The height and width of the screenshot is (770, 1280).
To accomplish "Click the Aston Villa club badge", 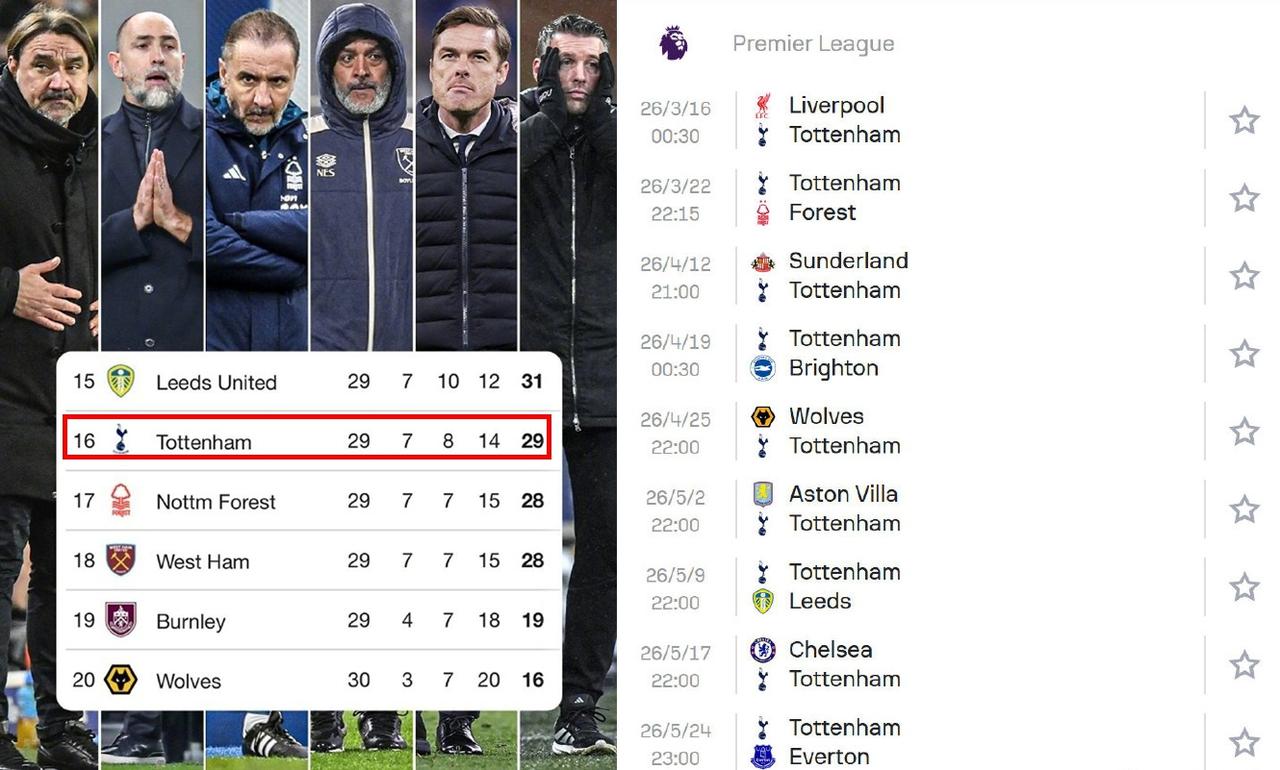I will click(x=763, y=494).
